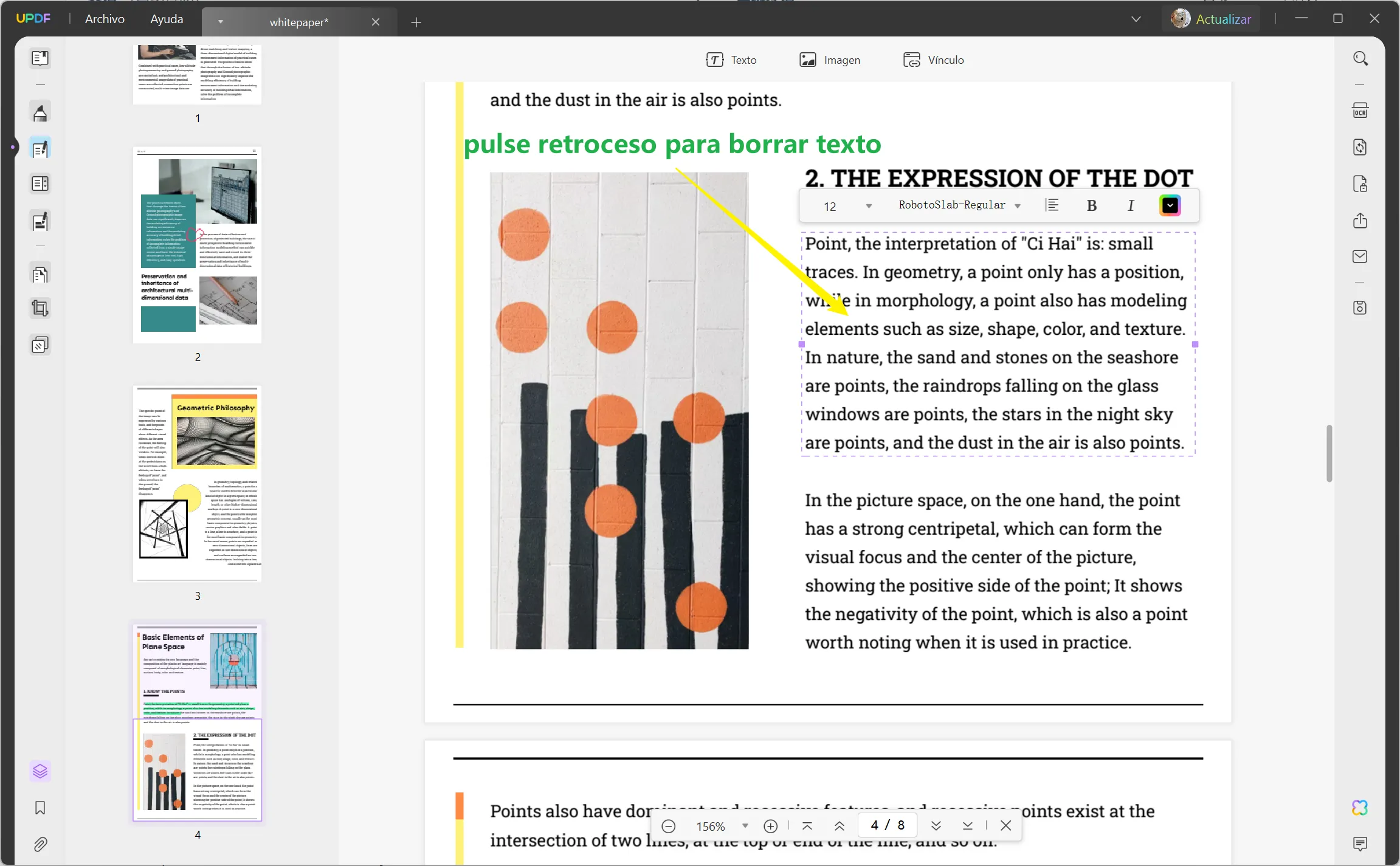This screenshot has width=1400, height=866.
Task: Open the text color picker swatch
Action: (x=1170, y=205)
